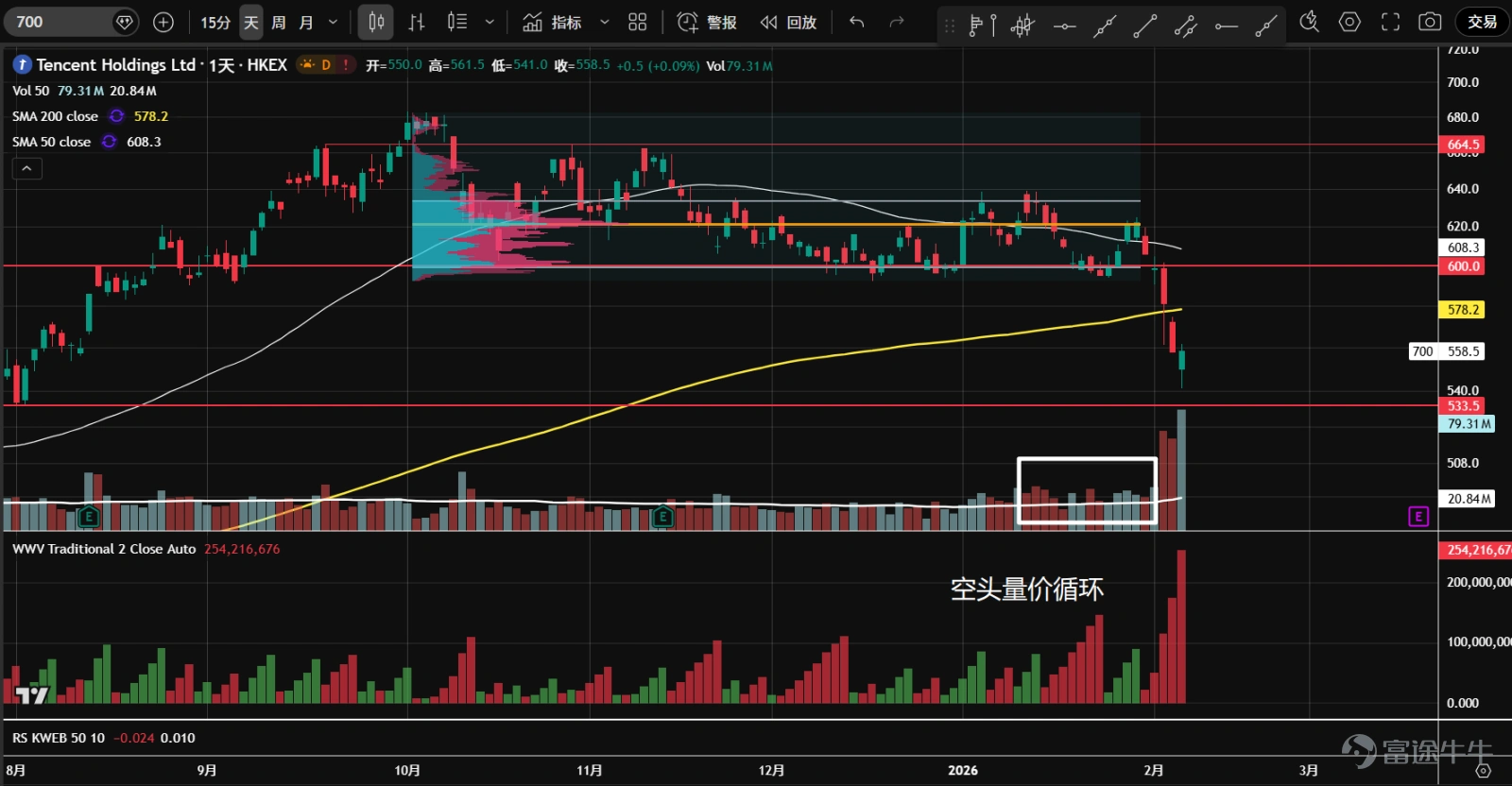
Task: Select the extended line drawing tool
Action: 1105,26
